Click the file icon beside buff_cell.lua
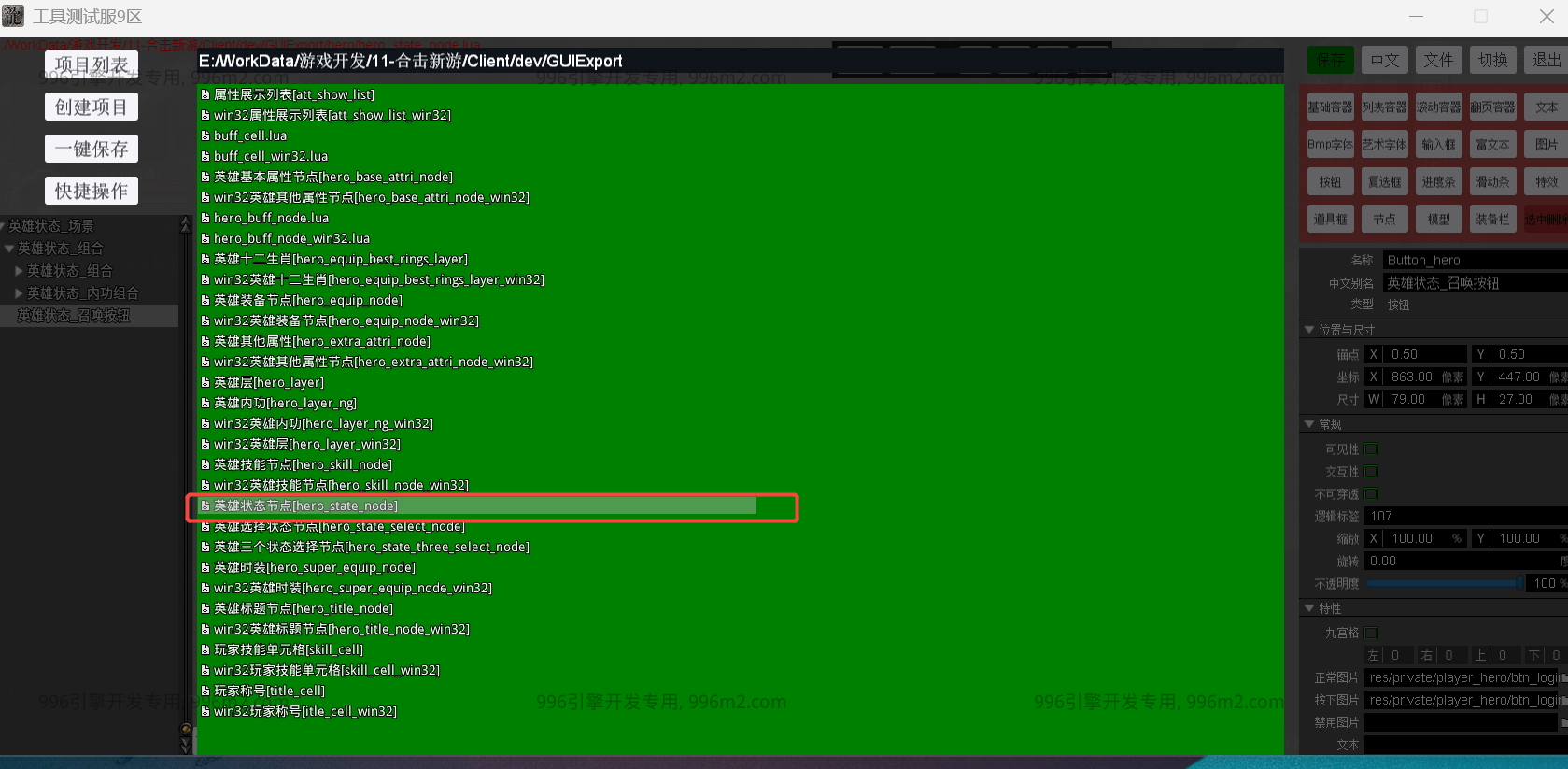Screen dimensions: 1568x769 (x=205, y=136)
